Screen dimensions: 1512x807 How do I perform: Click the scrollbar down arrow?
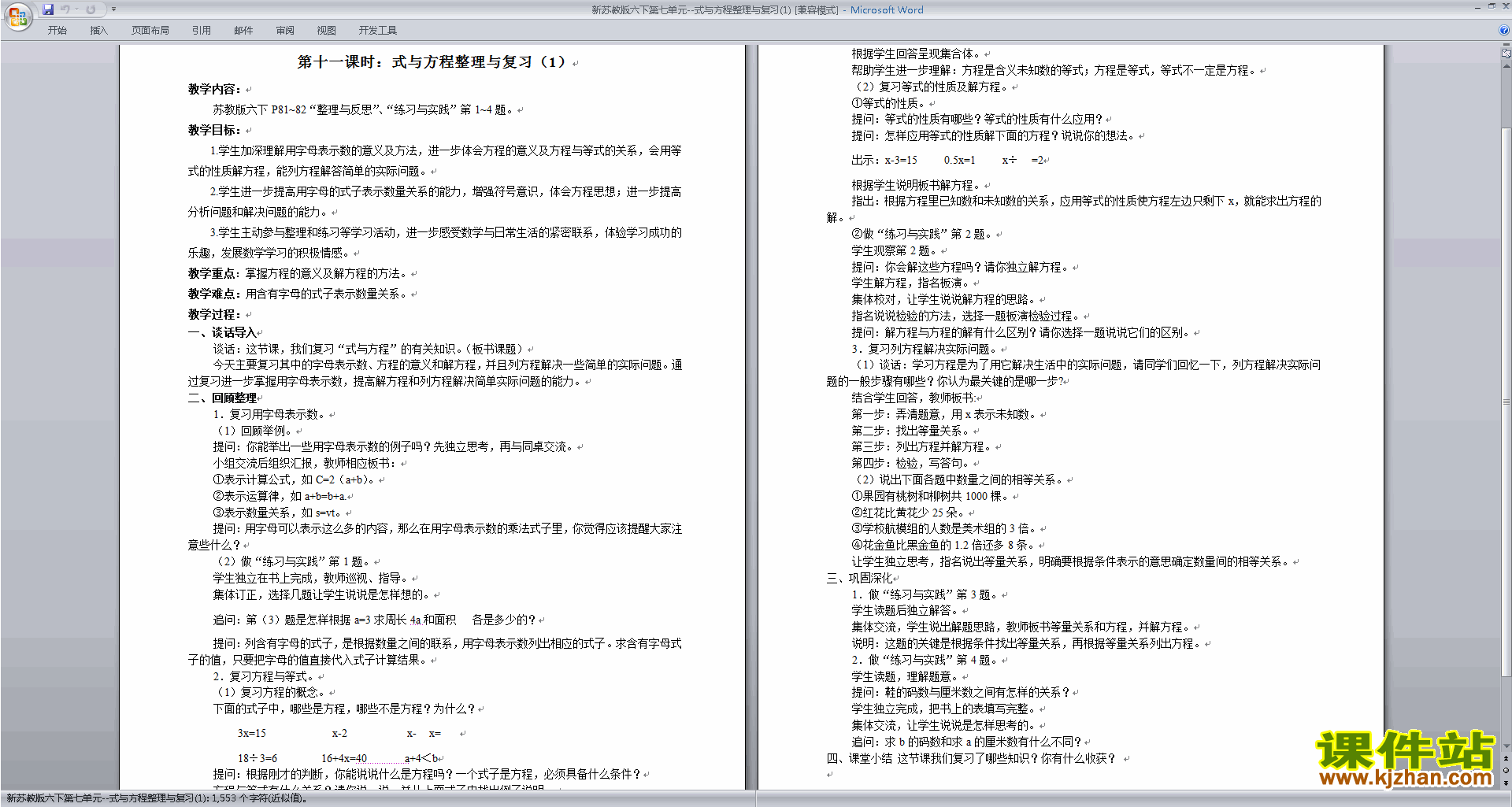tap(1506, 746)
